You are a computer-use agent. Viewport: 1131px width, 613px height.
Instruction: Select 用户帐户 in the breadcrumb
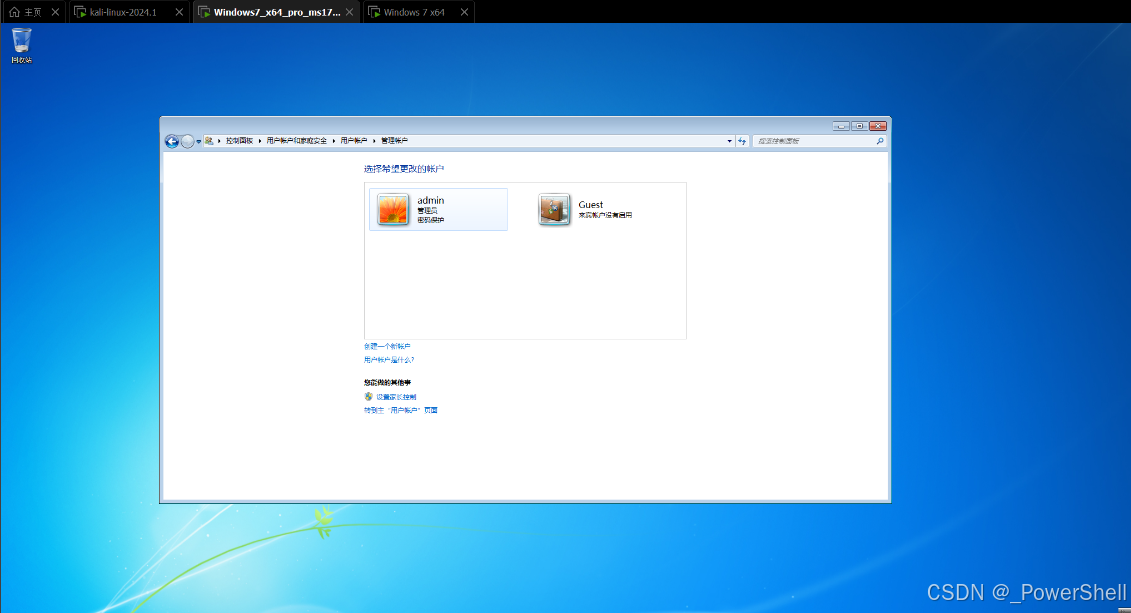353,141
